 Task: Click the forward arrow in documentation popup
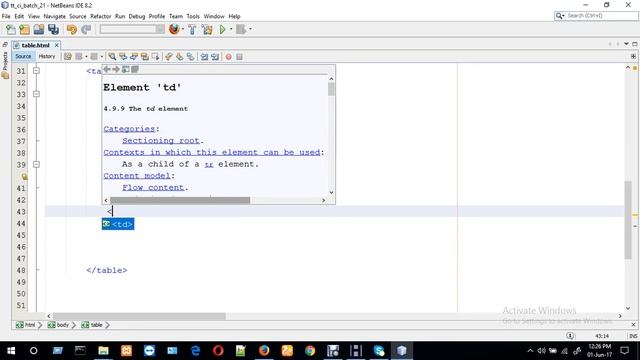pos(116,69)
